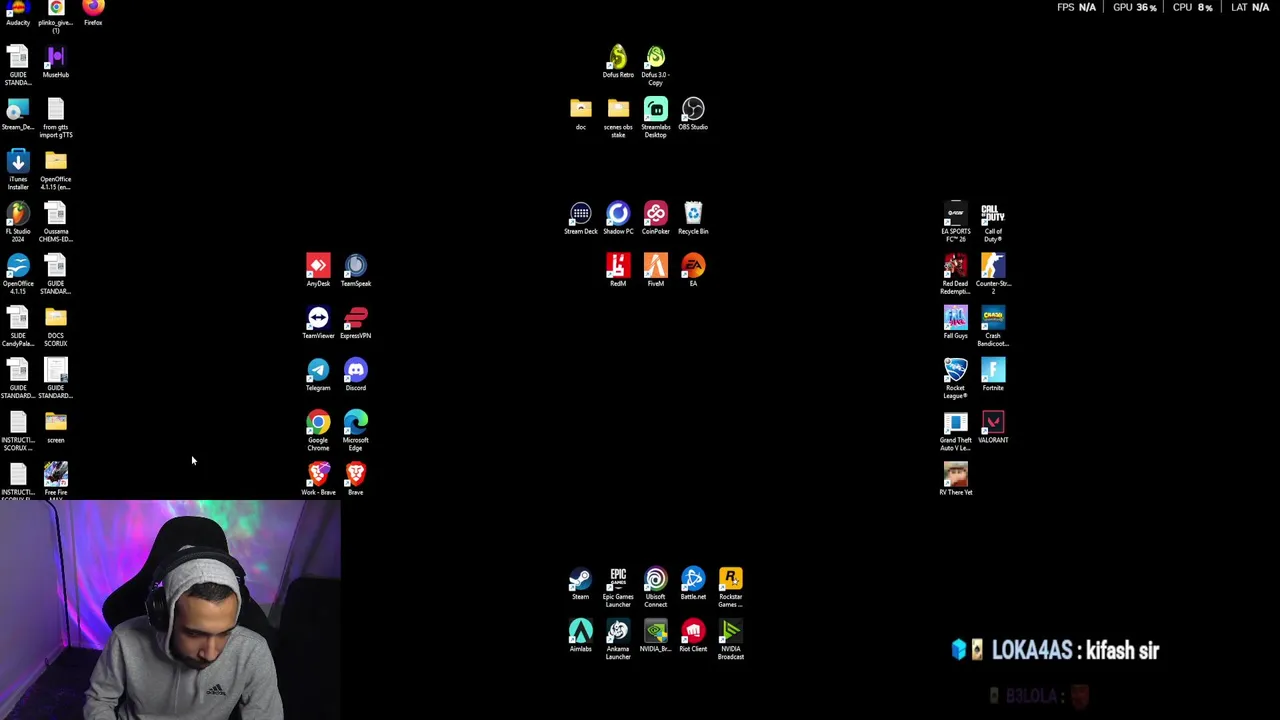Screen dimensions: 1280x720
Task: Open the Crash Bandicoot game icon
Action: [993, 326]
